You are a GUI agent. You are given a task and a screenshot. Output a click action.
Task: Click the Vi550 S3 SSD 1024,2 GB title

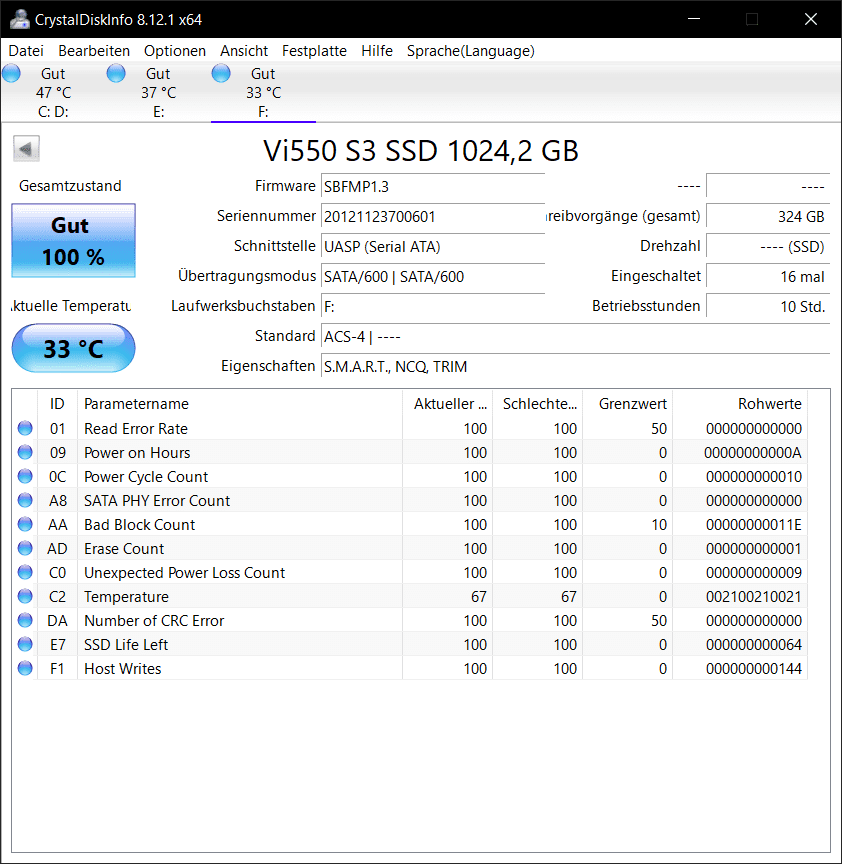[x=421, y=151]
